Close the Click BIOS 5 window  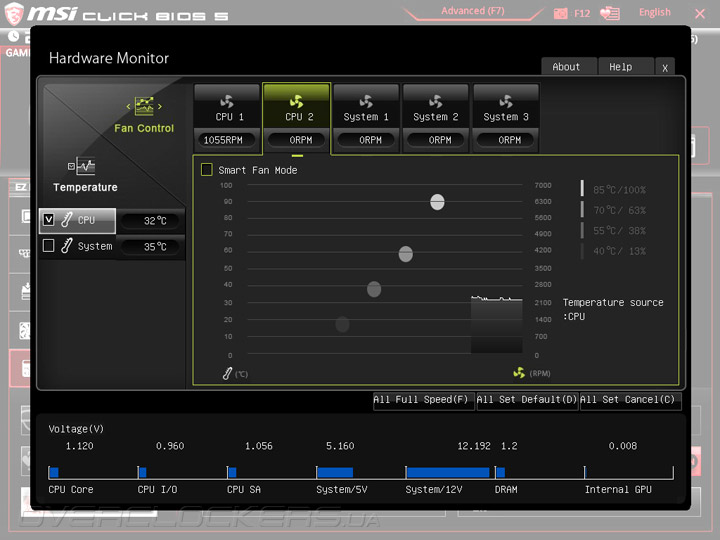[x=700, y=13]
